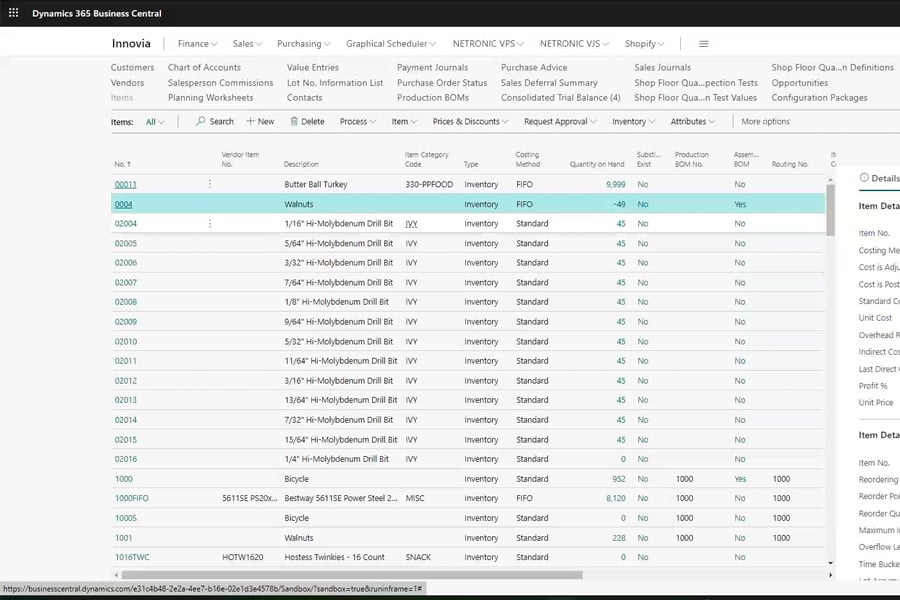Image resolution: width=900 pixels, height=600 pixels.
Task: Click vendor item number HOTW1620
Action: 242,557
